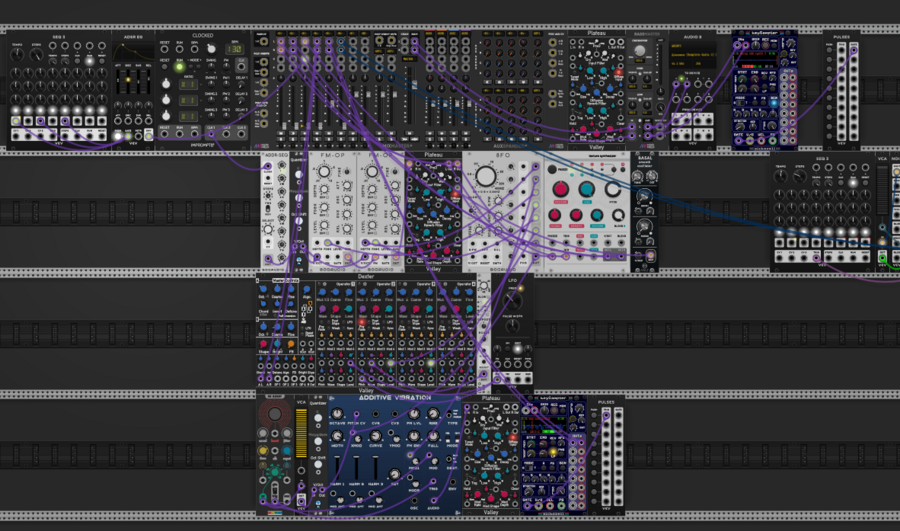
Task: Click the large frequency knob on 8FO
Action: click(486, 177)
